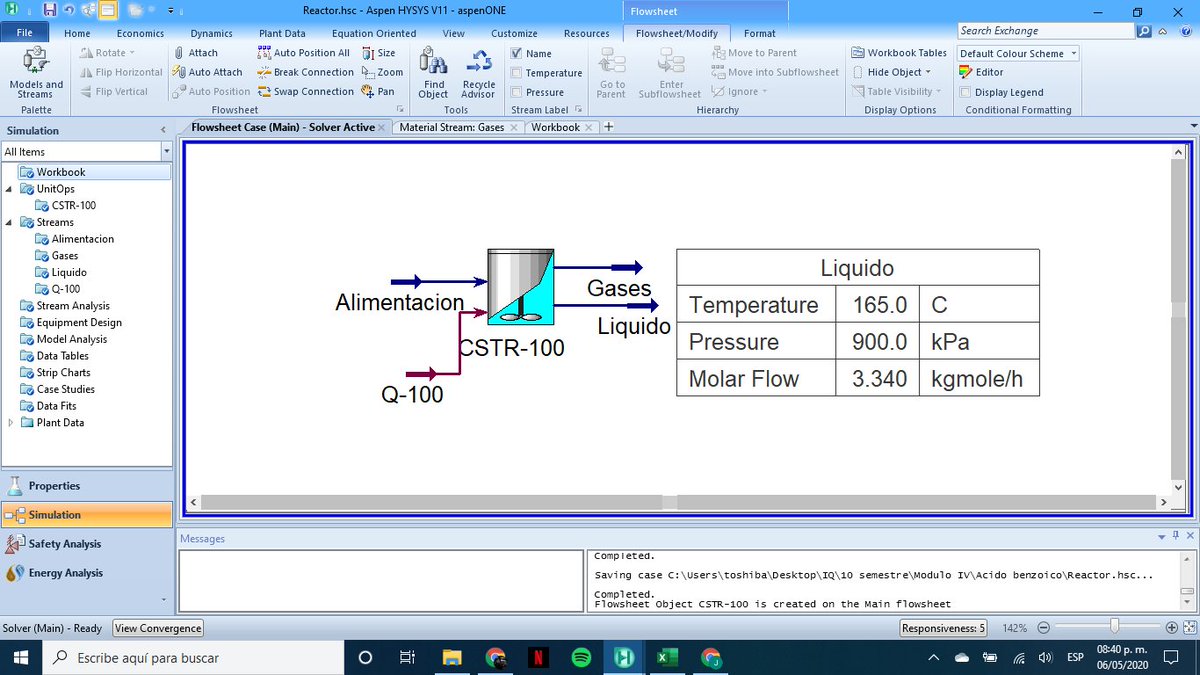Open Spotify from the taskbar

(x=581, y=657)
